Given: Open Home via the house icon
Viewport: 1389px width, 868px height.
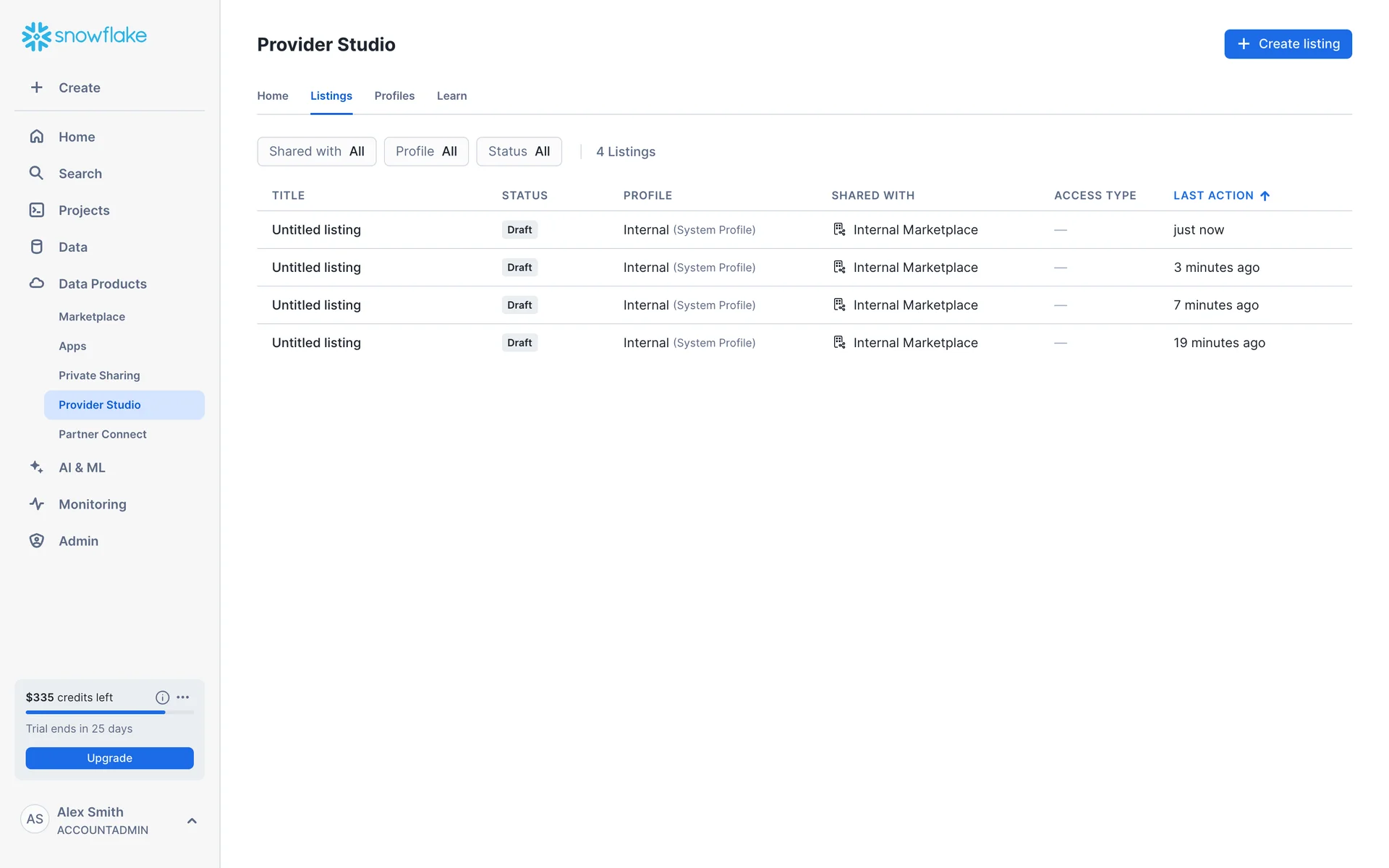Looking at the screenshot, I should tap(36, 137).
